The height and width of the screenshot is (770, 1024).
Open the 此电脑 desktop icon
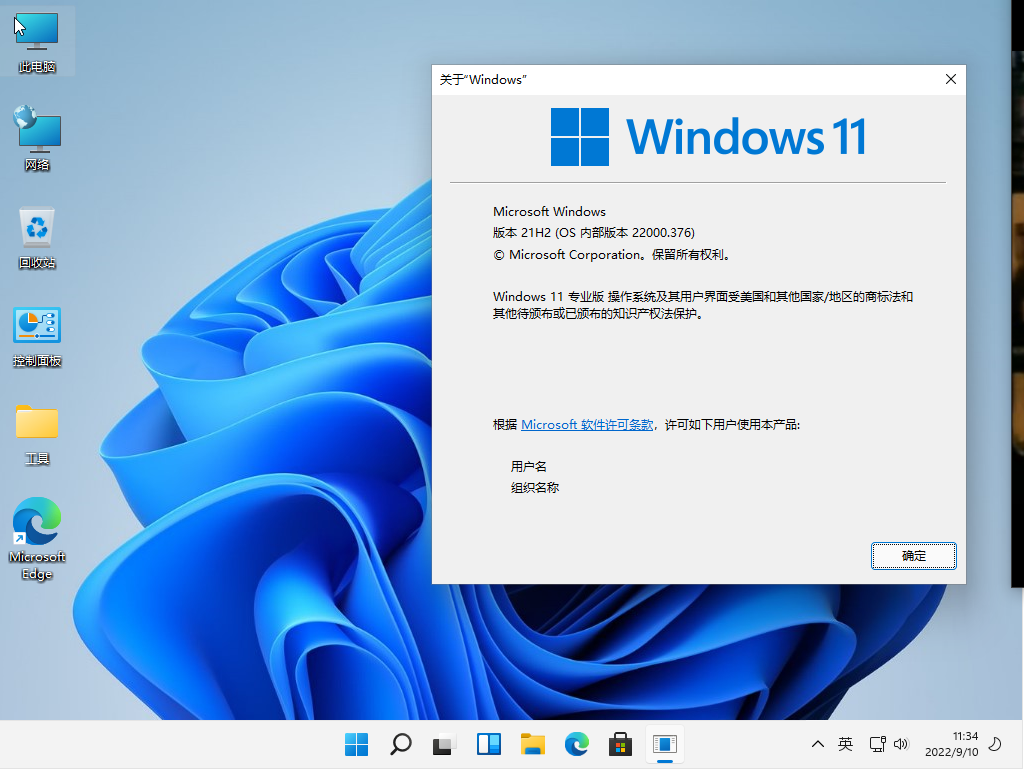[x=37, y=42]
